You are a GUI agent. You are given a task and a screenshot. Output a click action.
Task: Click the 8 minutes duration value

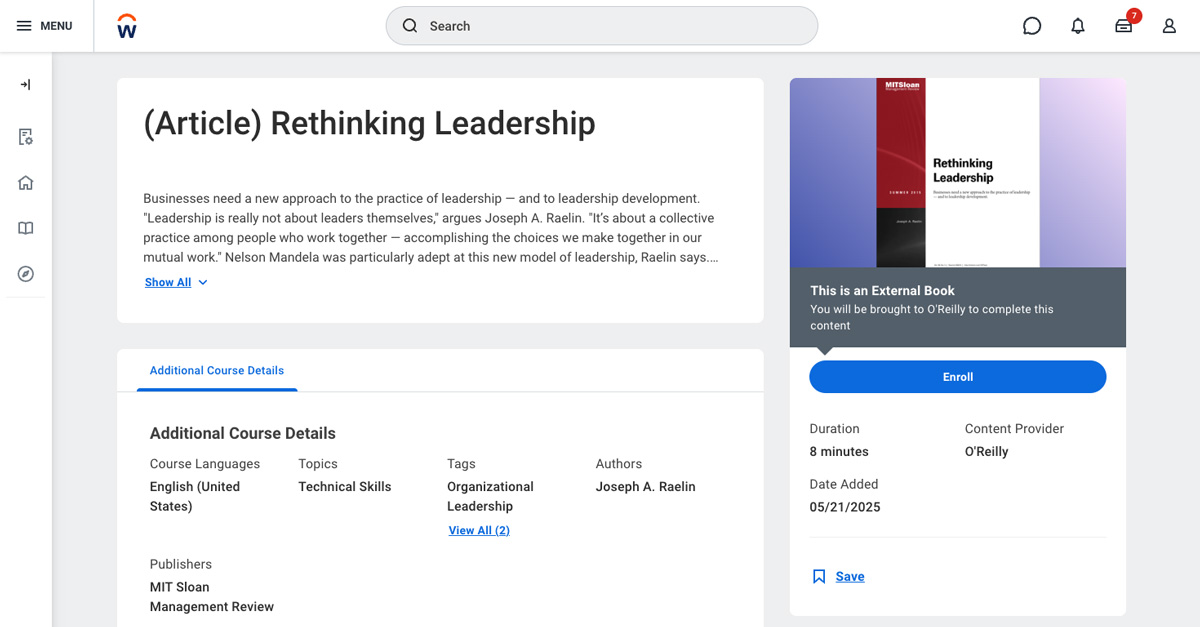pos(839,452)
